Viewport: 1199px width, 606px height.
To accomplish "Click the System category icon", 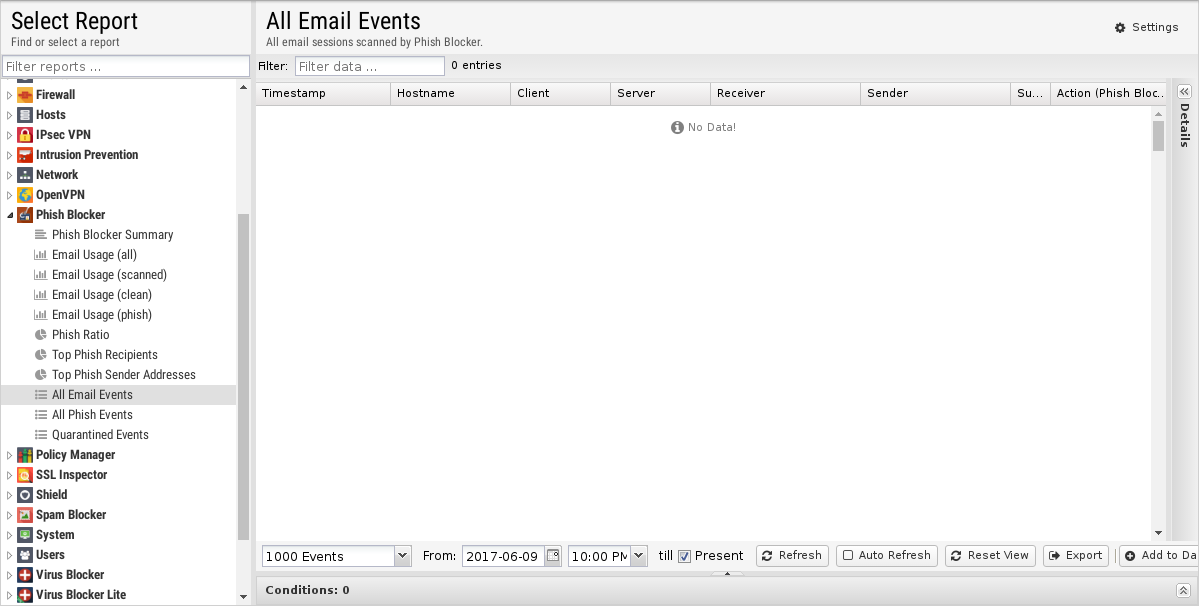I will pos(24,535).
